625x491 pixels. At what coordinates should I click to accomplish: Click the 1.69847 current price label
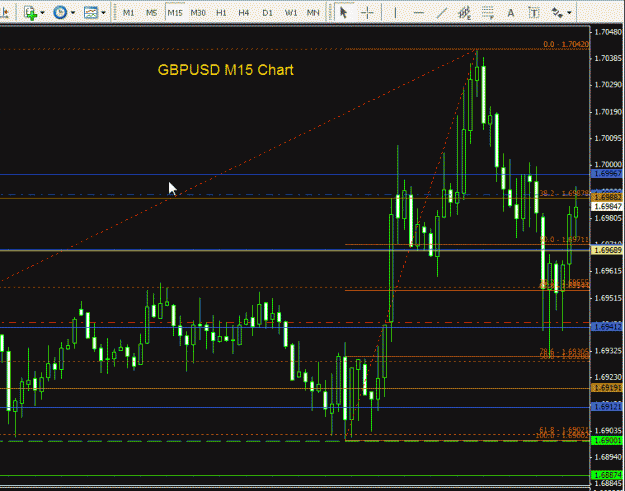pyautogui.click(x=607, y=206)
